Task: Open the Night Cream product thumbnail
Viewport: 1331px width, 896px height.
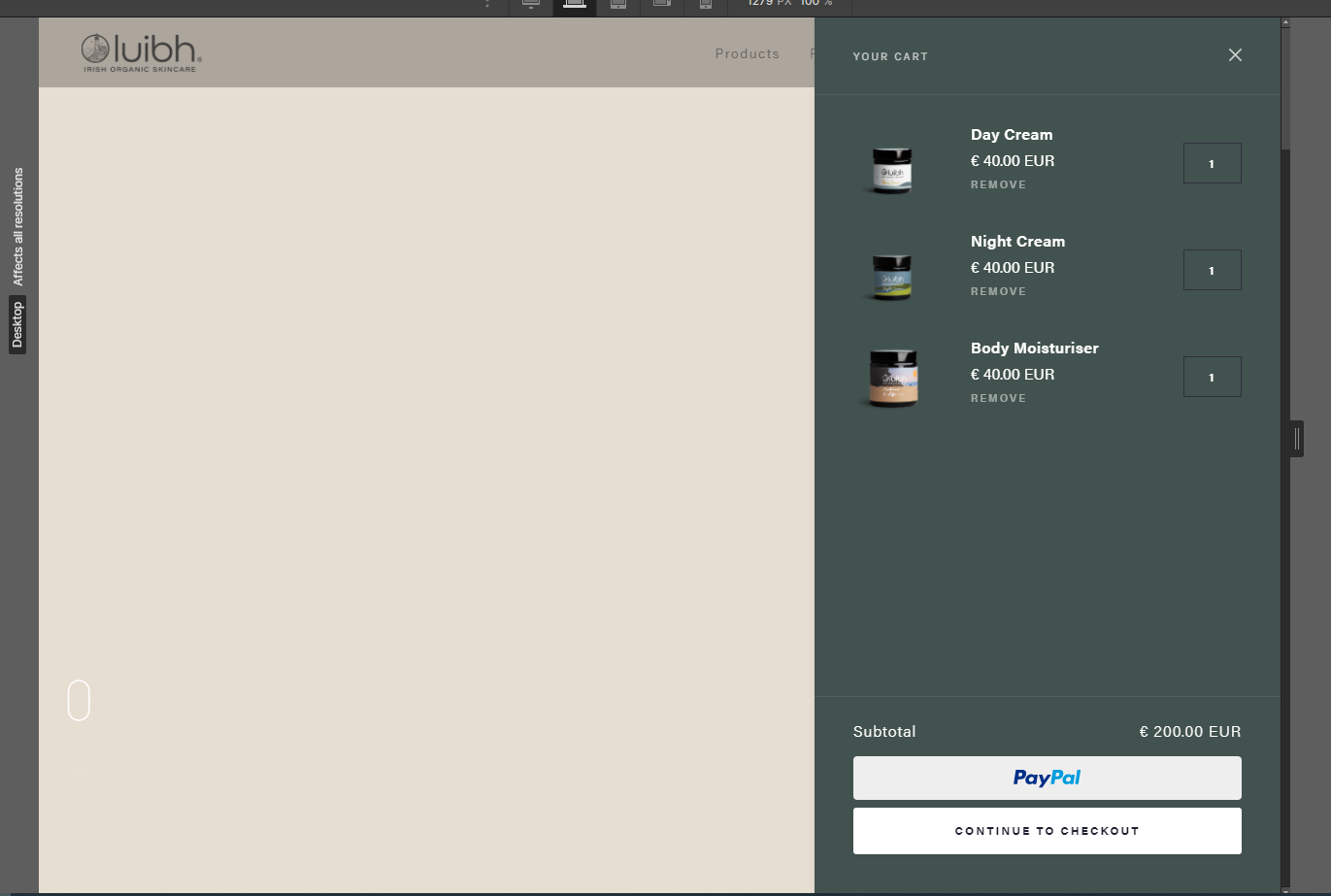Action: coord(891,277)
